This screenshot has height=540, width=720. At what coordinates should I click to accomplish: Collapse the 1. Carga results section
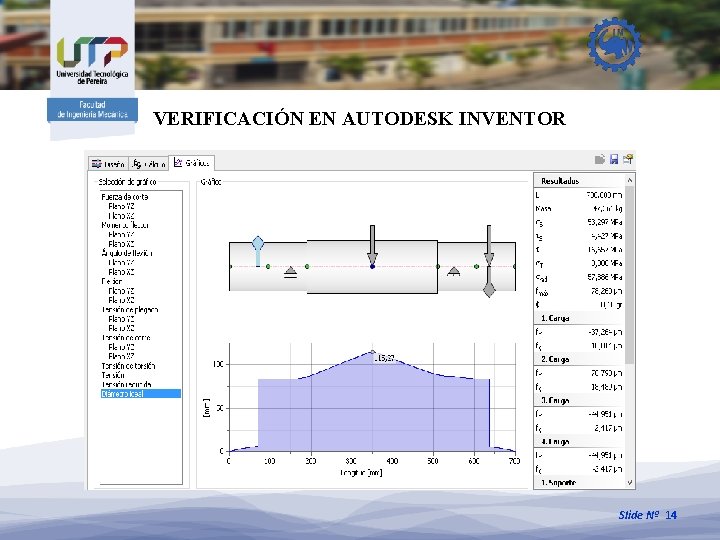(x=579, y=318)
